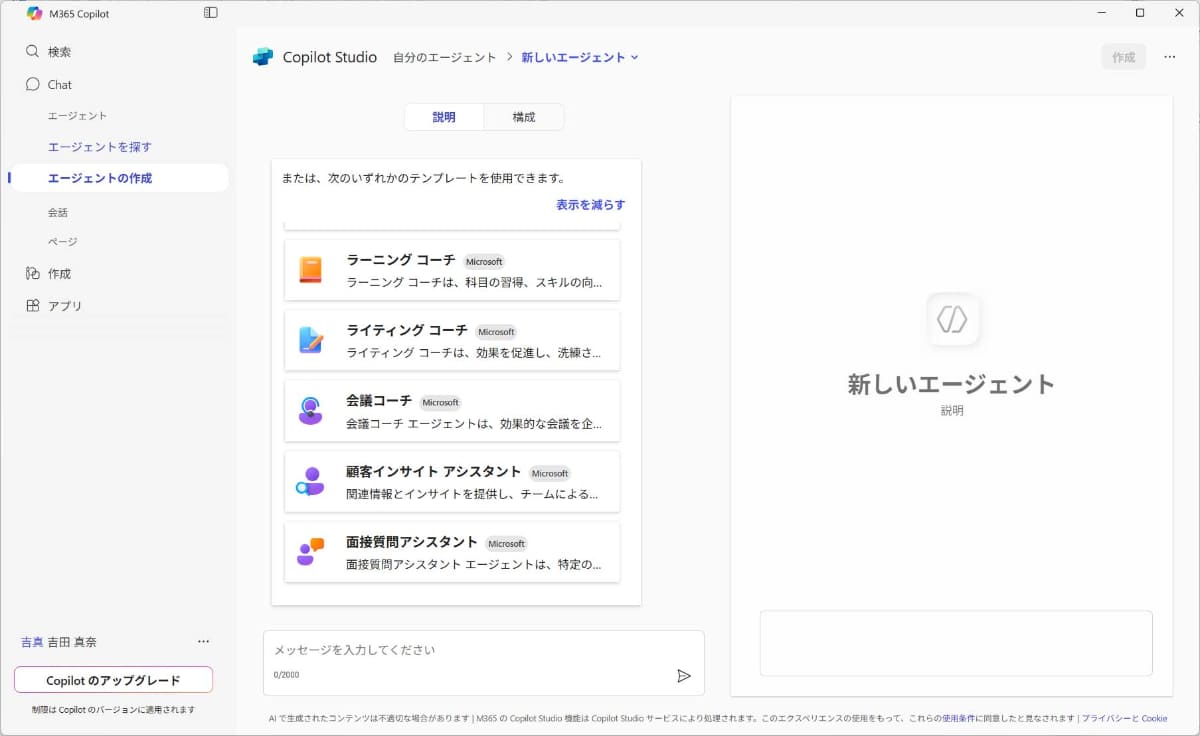Viewport: 1200px width, 736px height.
Task: Click the ラーニング コーチ book icon
Action: point(310,270)
